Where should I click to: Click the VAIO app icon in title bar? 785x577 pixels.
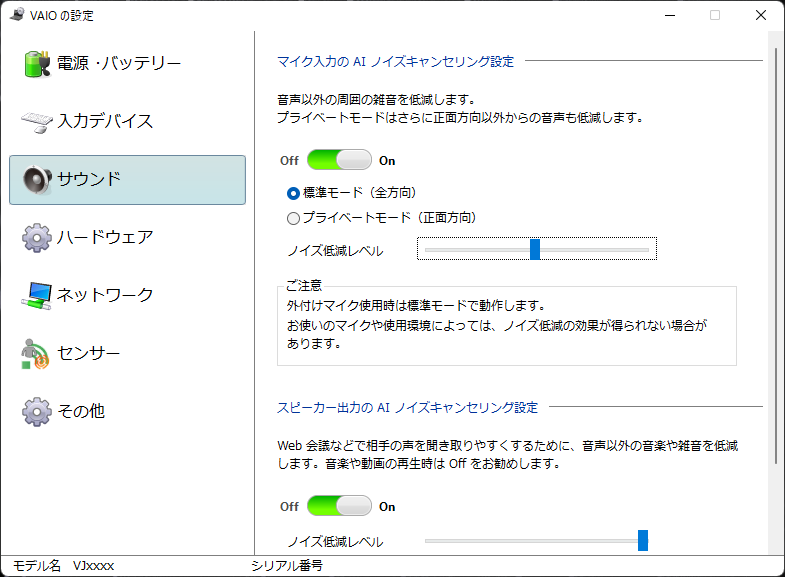click(18, 15)
